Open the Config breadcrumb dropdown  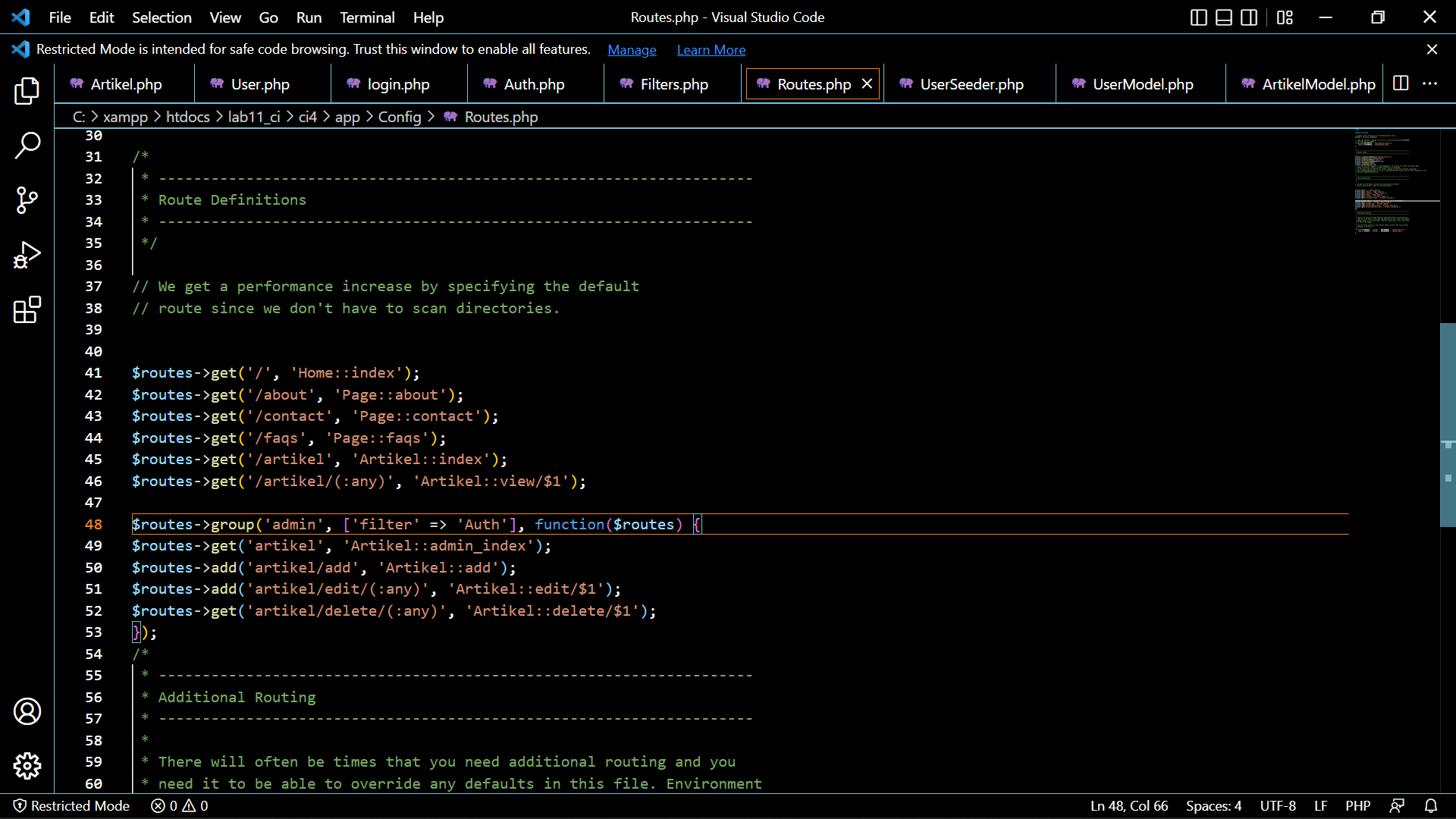(x=400, y=117)
